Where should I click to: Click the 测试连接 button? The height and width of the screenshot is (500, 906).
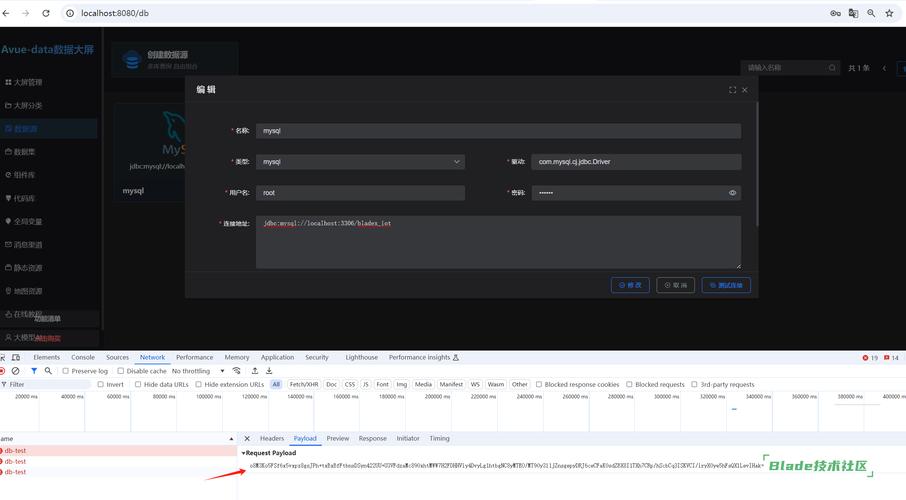click(x=726, y=285)
